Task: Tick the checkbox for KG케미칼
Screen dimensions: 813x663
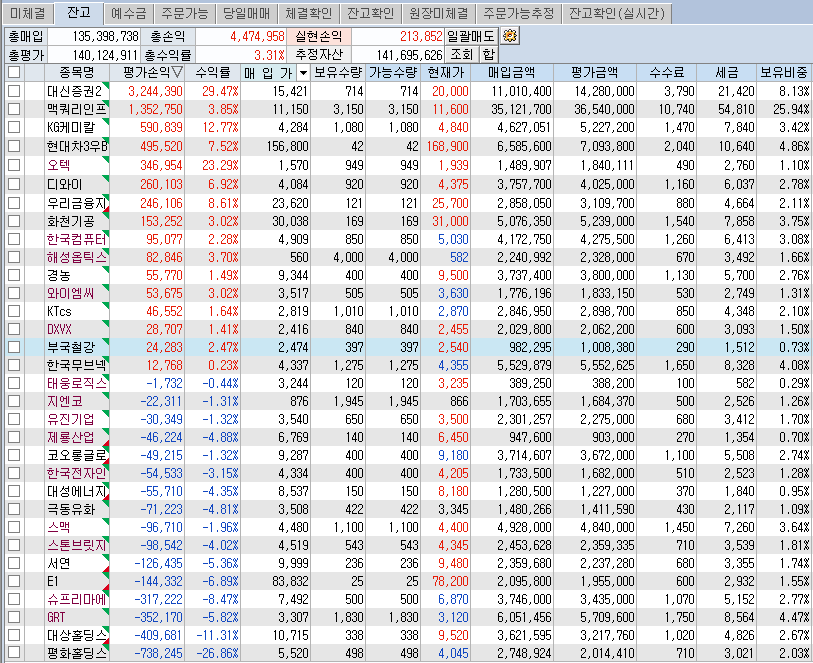Action: [x=14, y=127]
